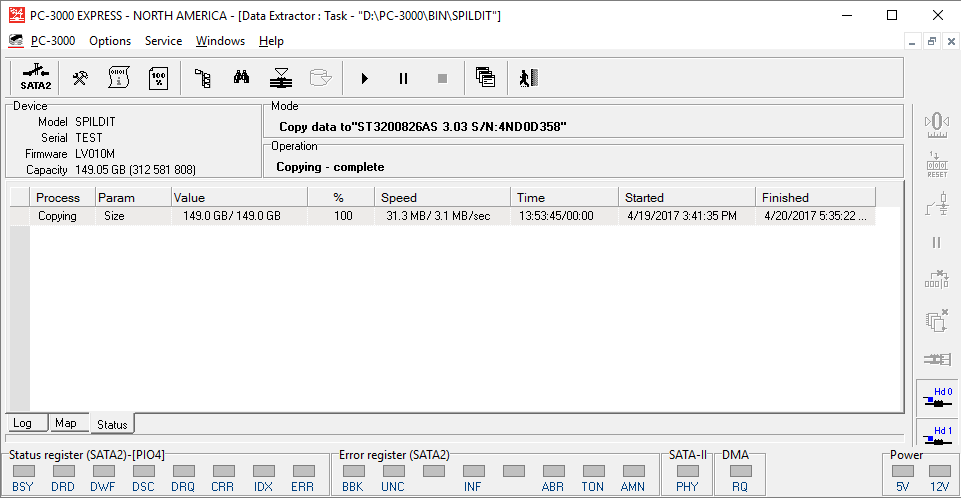This screenshot has height=498, width=961.
Task: Click the cascading windows toolbar icon
Action: click(x=485, y=78)
